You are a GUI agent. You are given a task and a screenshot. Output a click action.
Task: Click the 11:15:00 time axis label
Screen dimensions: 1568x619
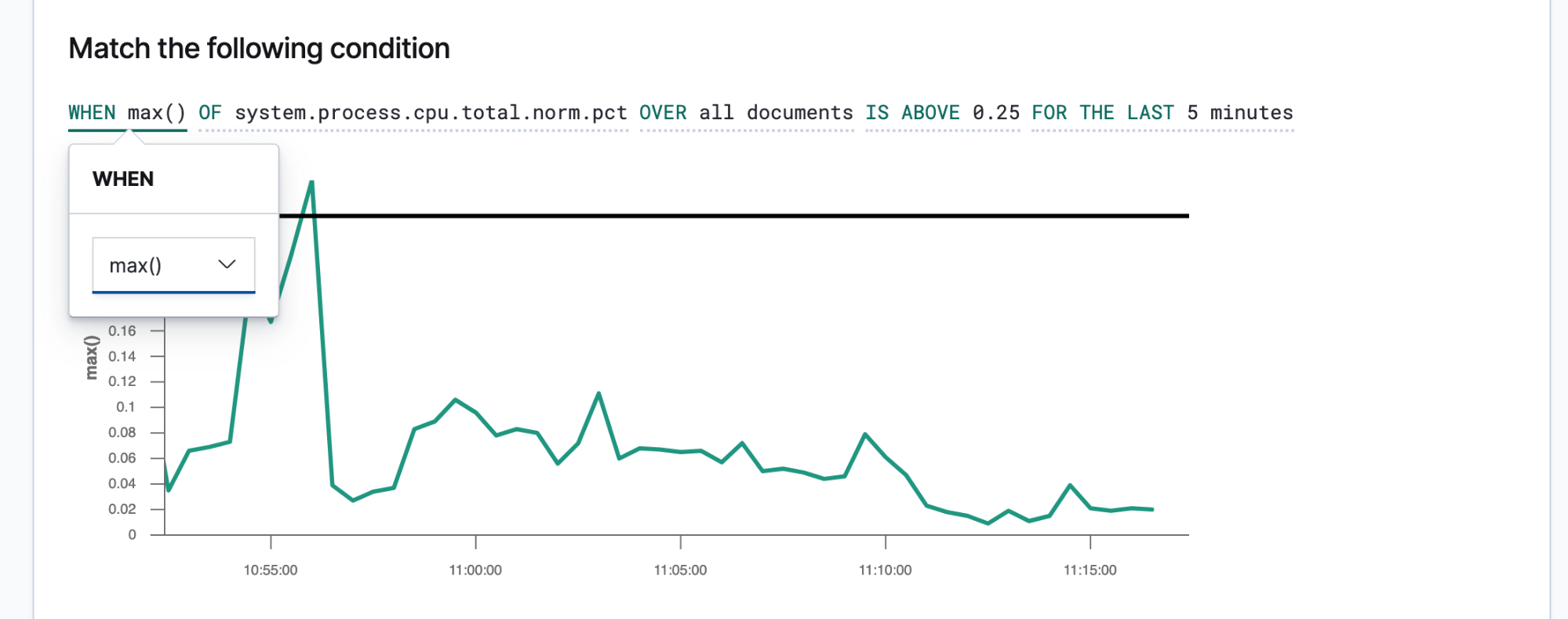pos(1090,570)
